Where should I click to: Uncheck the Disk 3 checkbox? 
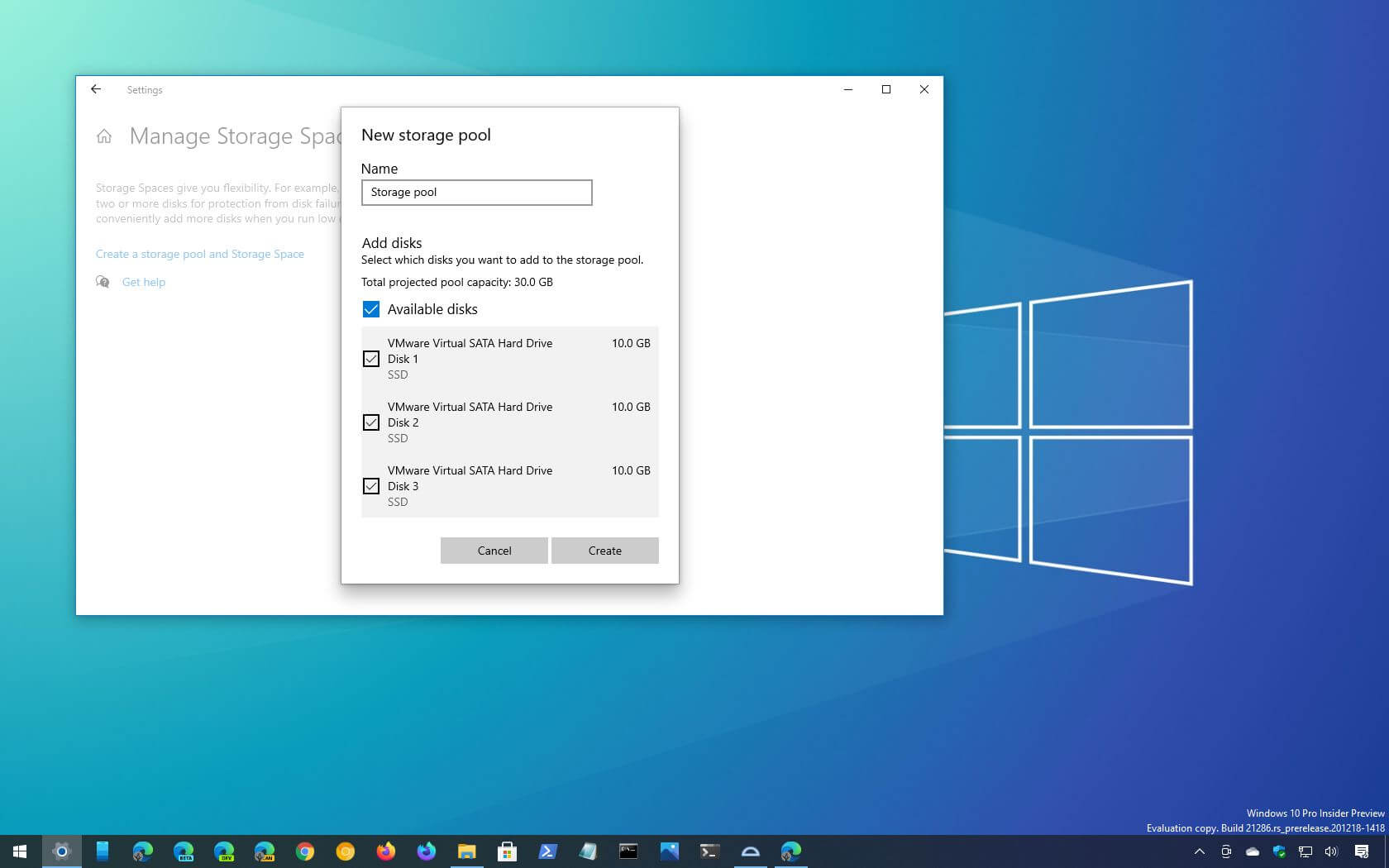371,486
